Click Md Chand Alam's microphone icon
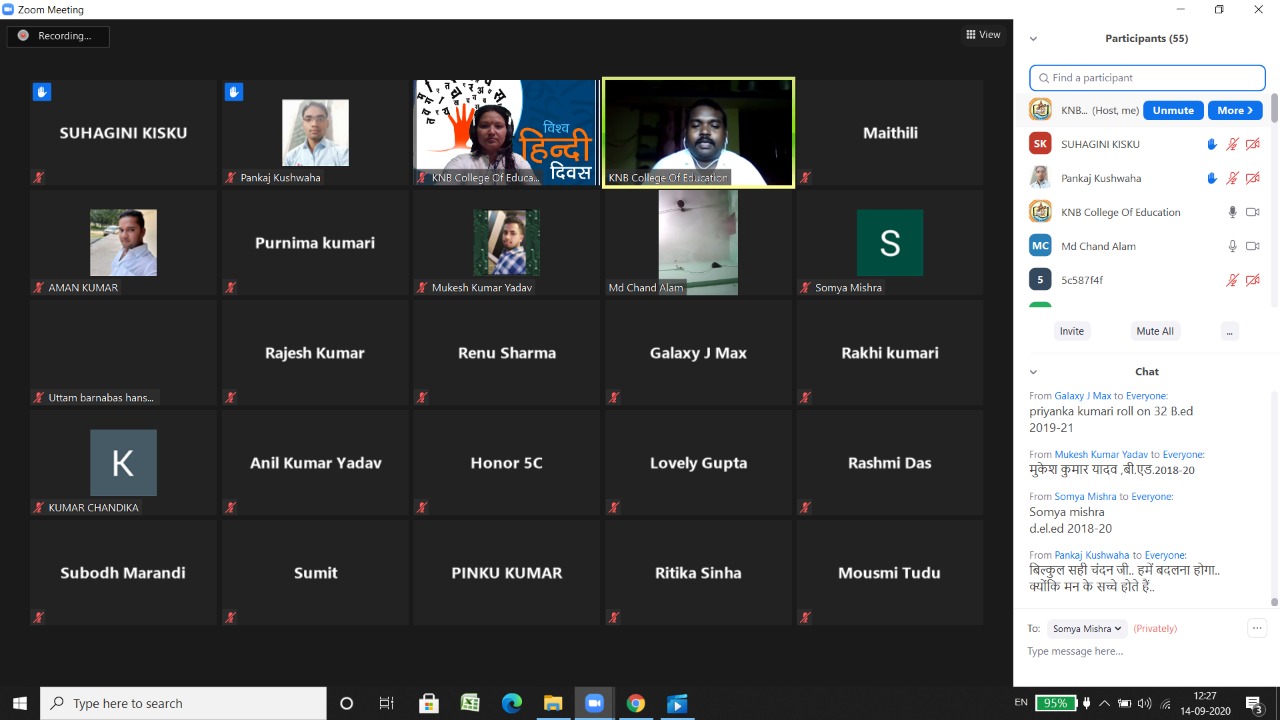The height and width of the screenshot is (720, 1280). point(1232,246)
